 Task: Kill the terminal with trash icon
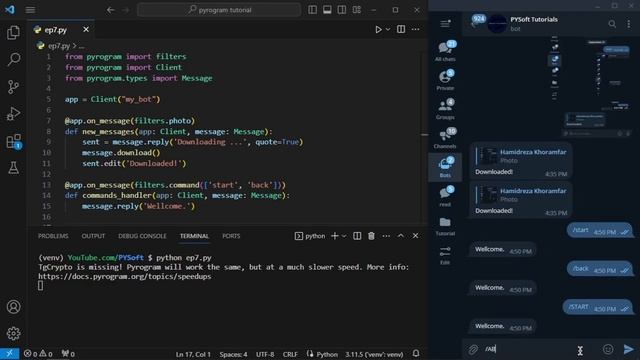tap(371, 236)
